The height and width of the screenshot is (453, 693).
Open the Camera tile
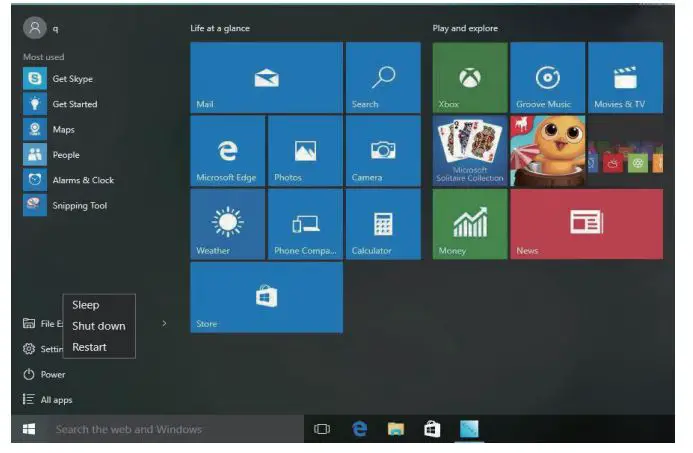tap(383, 151)
